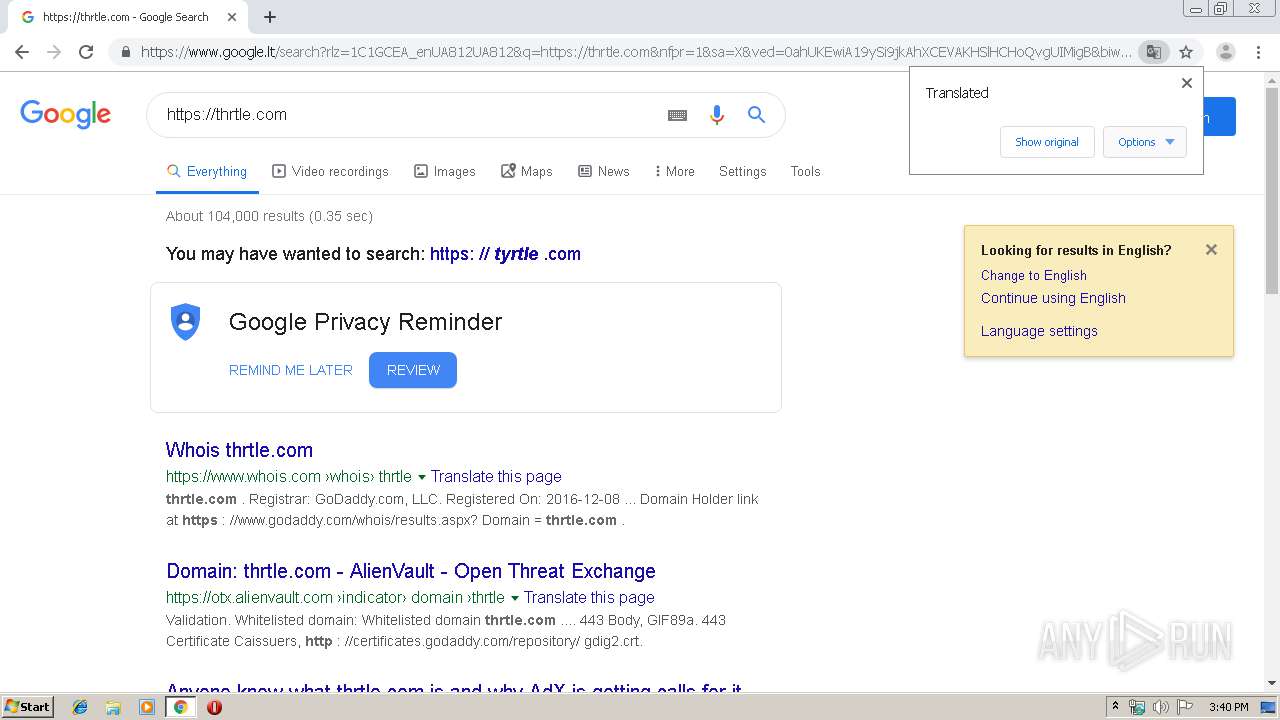Open the Windows Start menu
1280x720 pixels.
[x=28, y=707]
